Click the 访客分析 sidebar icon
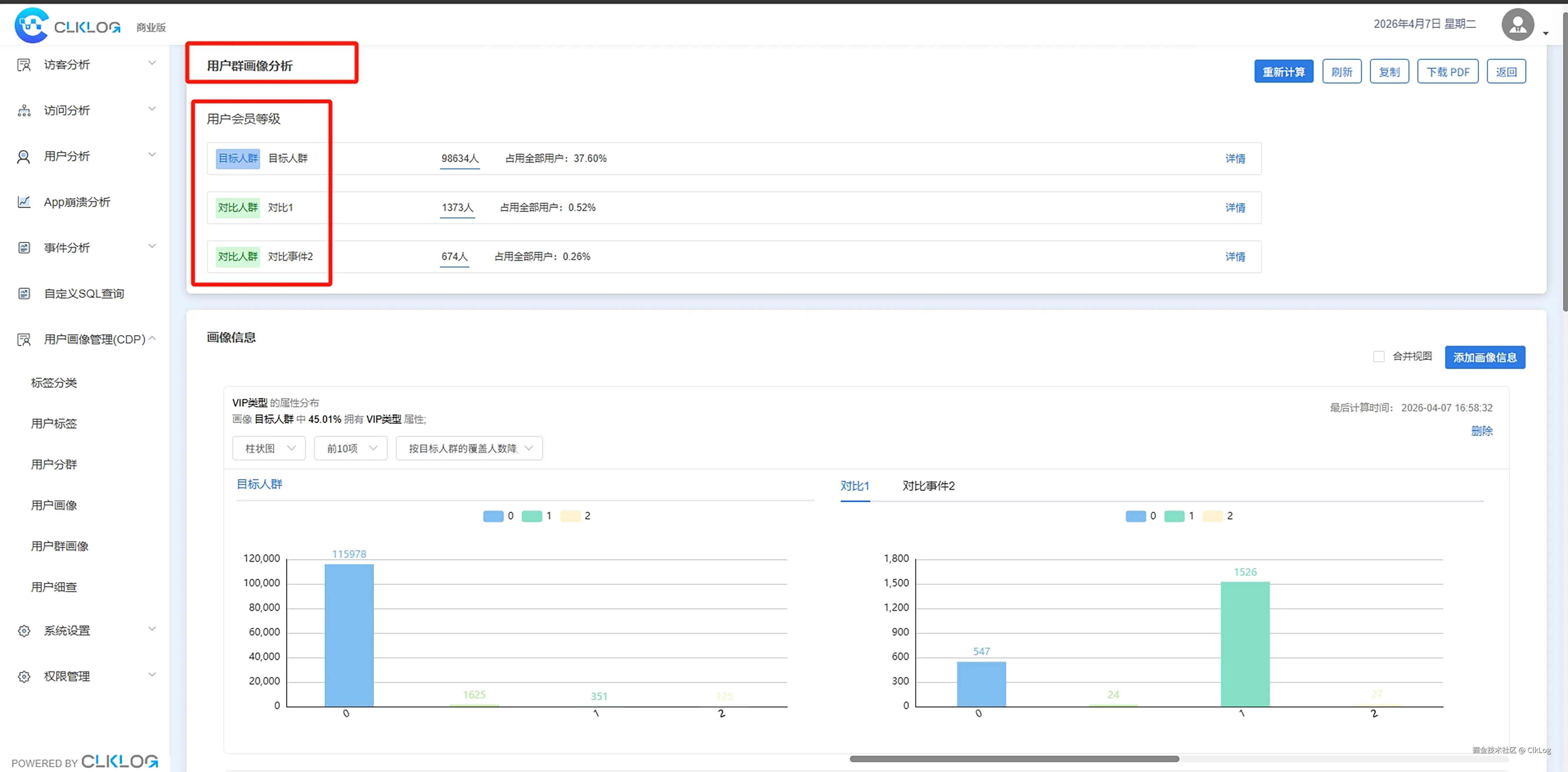This screenshot has height=772, width=1568. 24,65
